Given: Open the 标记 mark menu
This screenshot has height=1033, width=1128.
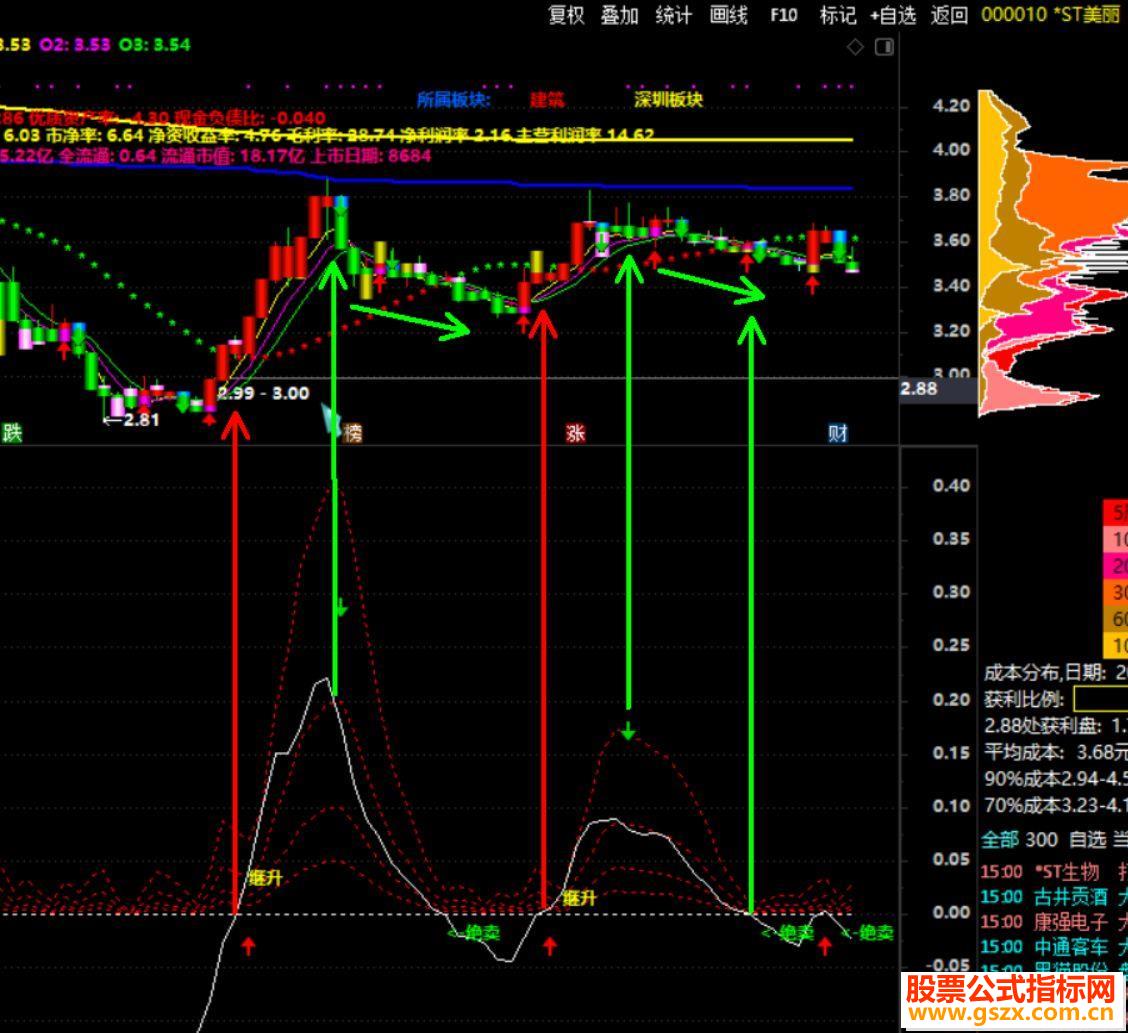Looking at the screenshot, I should click(x=838, y=15).
